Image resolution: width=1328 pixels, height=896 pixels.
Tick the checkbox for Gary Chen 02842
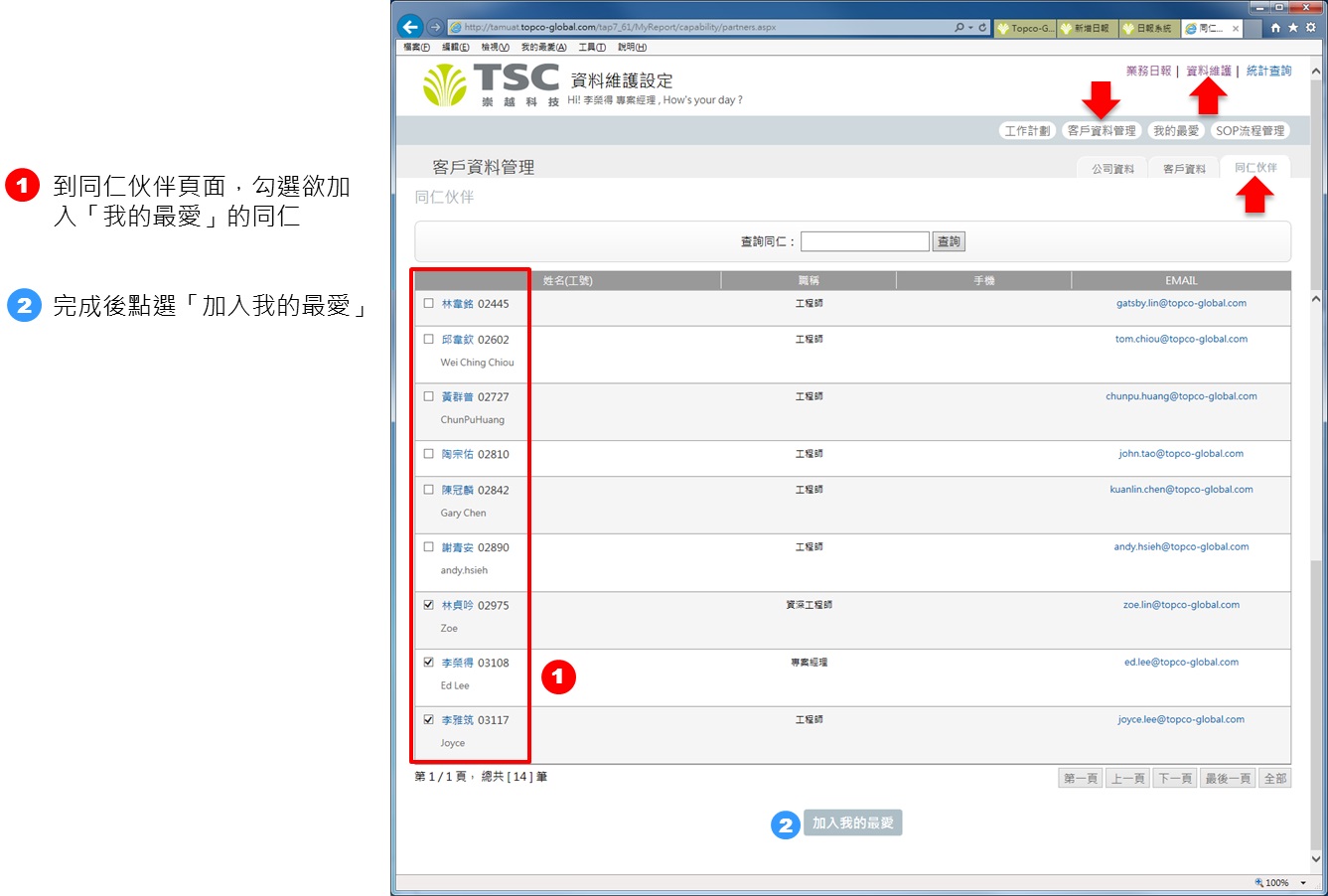coord(429,490)
